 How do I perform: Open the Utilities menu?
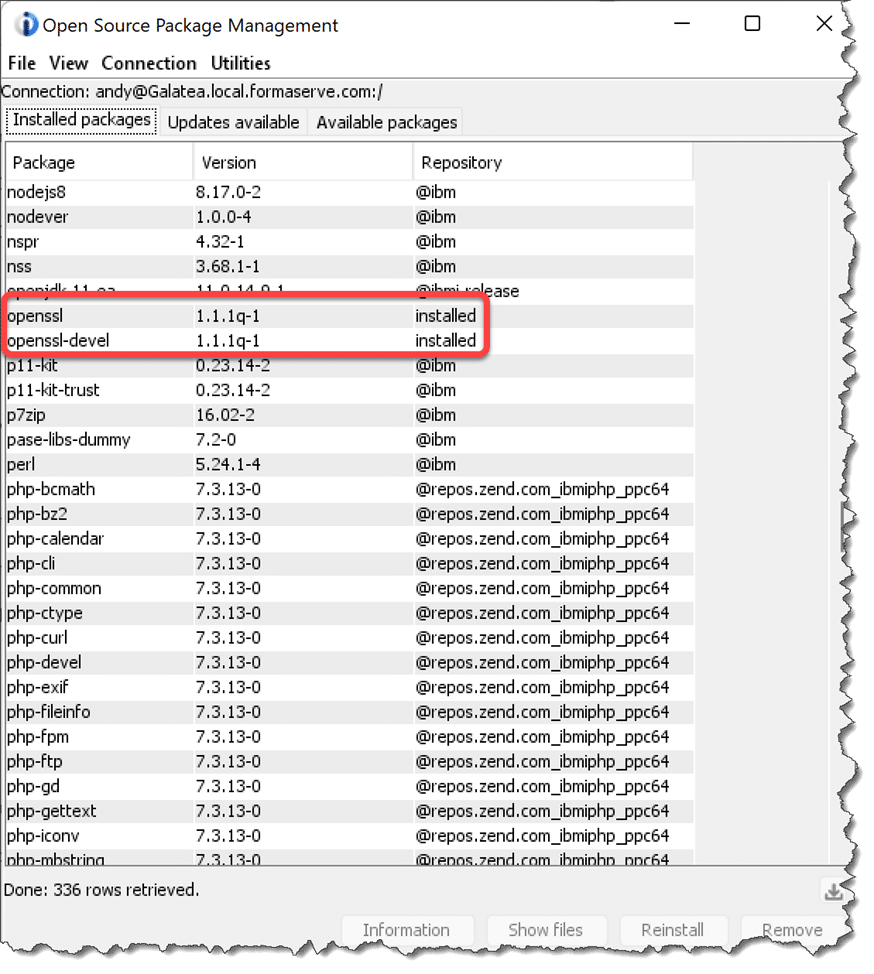click(240, 63)
